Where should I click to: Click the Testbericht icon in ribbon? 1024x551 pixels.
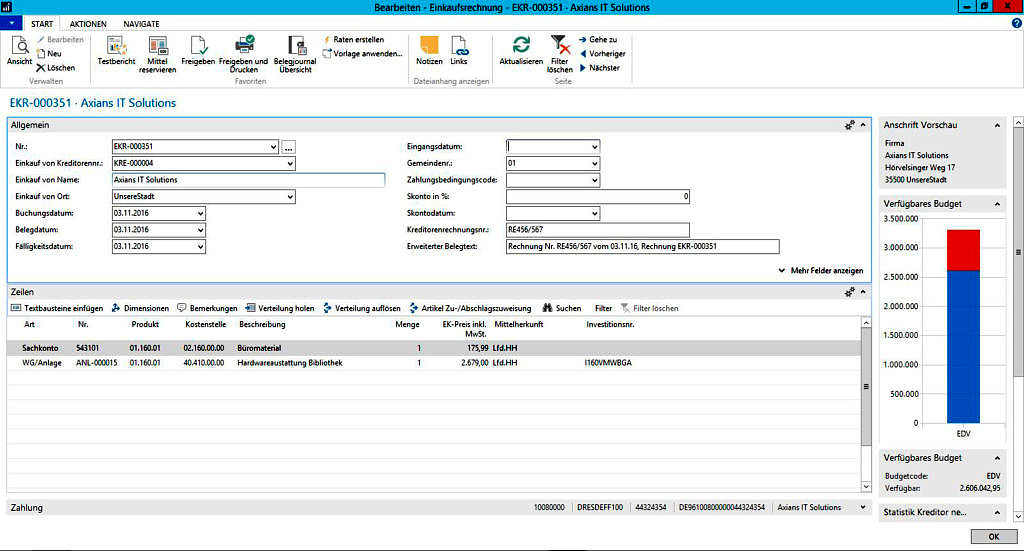pos(116,46)
